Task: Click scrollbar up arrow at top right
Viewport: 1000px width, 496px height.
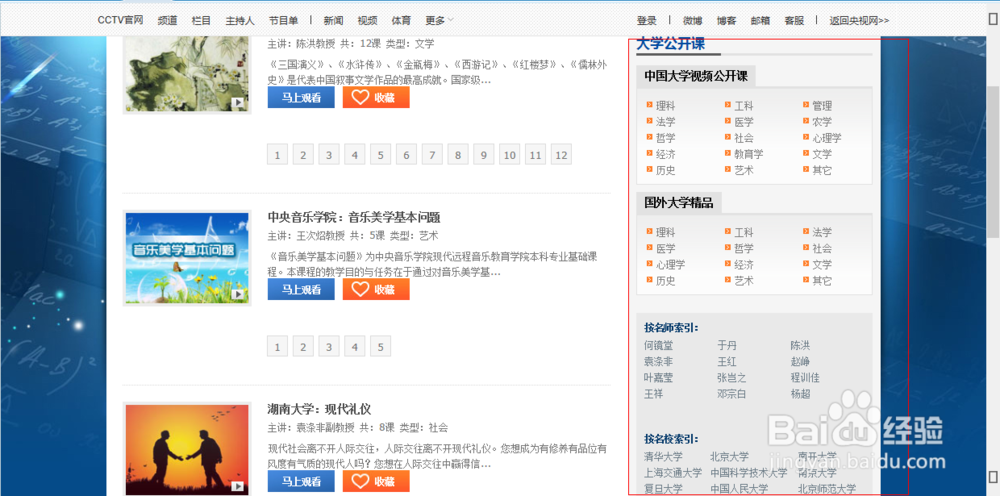Action: click(992, 19)
